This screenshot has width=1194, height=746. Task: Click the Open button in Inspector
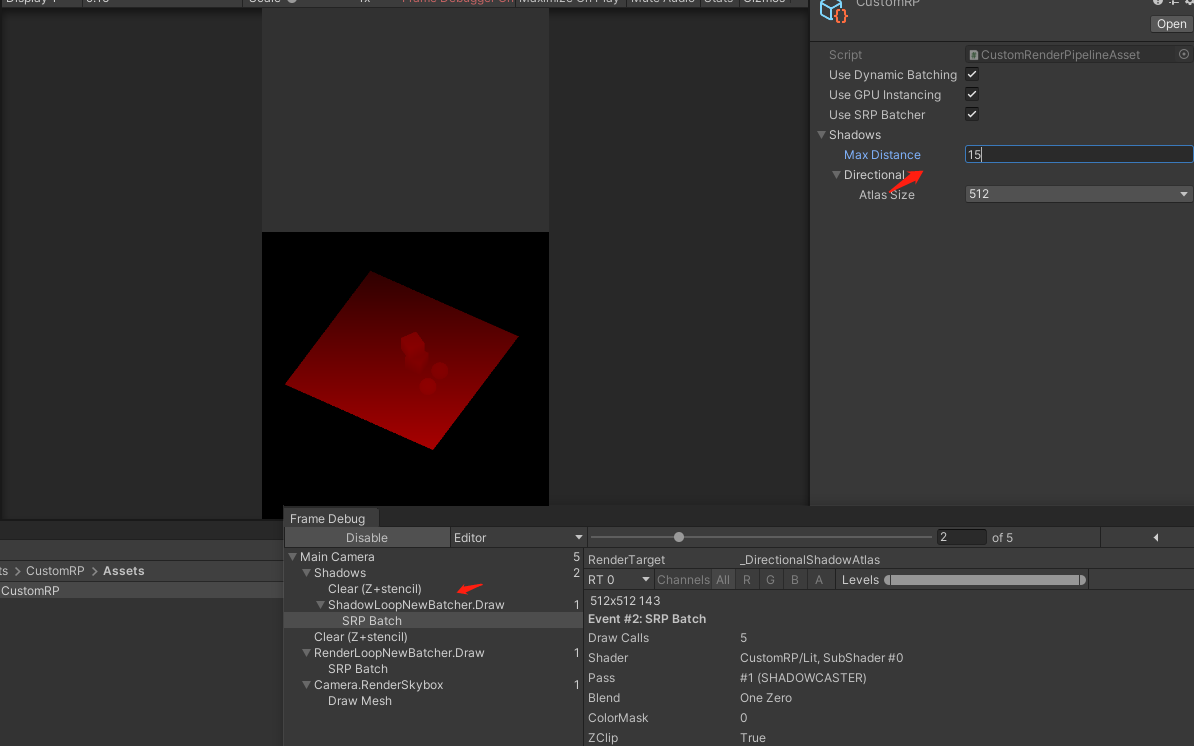pyautogui.click(x=1171, y=24)
